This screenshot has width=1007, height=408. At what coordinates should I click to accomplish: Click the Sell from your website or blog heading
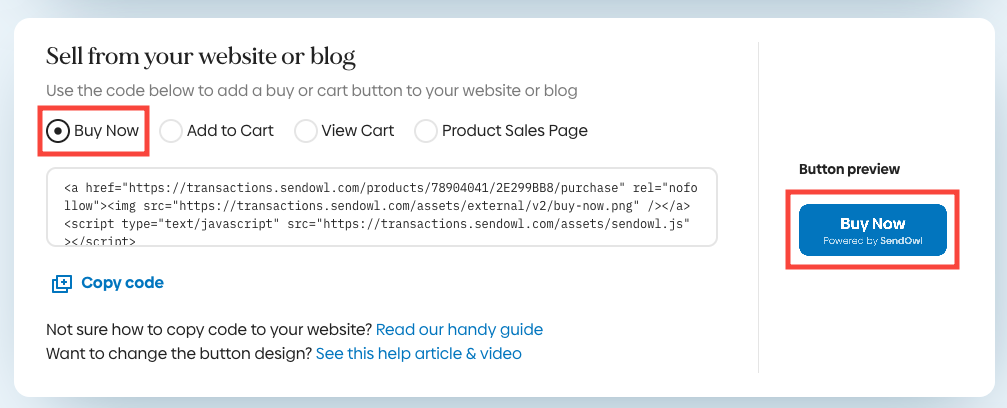coord(201,57)
